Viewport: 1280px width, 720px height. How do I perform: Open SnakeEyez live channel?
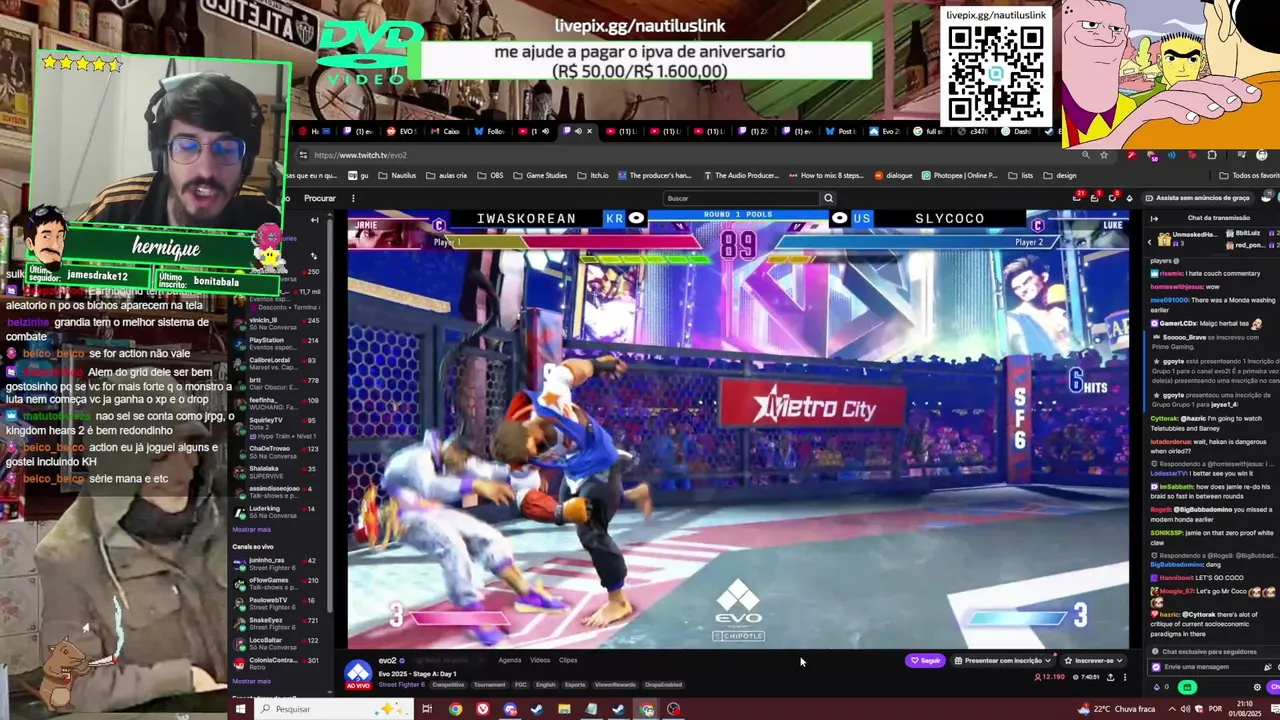pyautogui.click(x=276, y=623)
